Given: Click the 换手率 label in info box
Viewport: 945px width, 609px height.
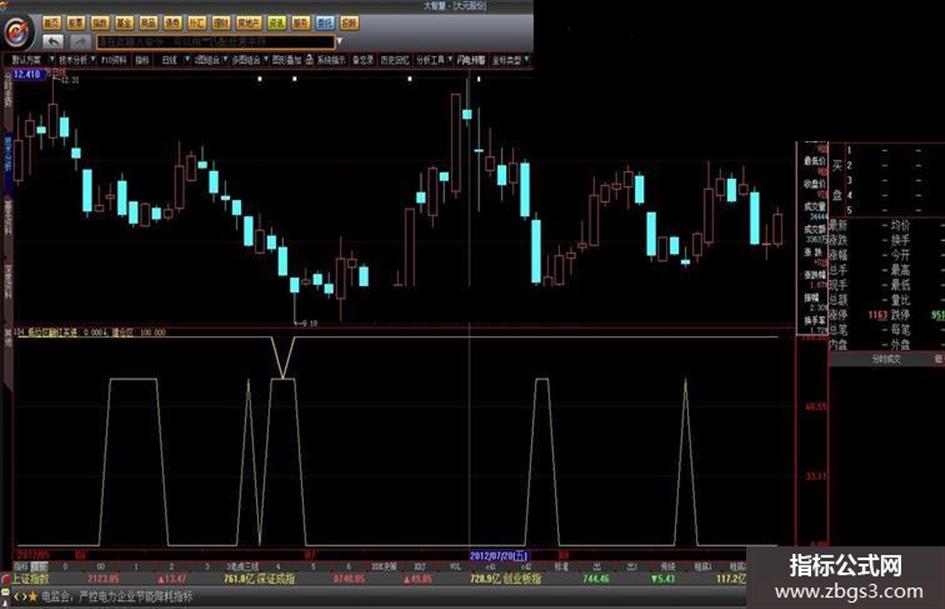Looking at the screenshot, I should pyautogui.click(x=814, y=321).
